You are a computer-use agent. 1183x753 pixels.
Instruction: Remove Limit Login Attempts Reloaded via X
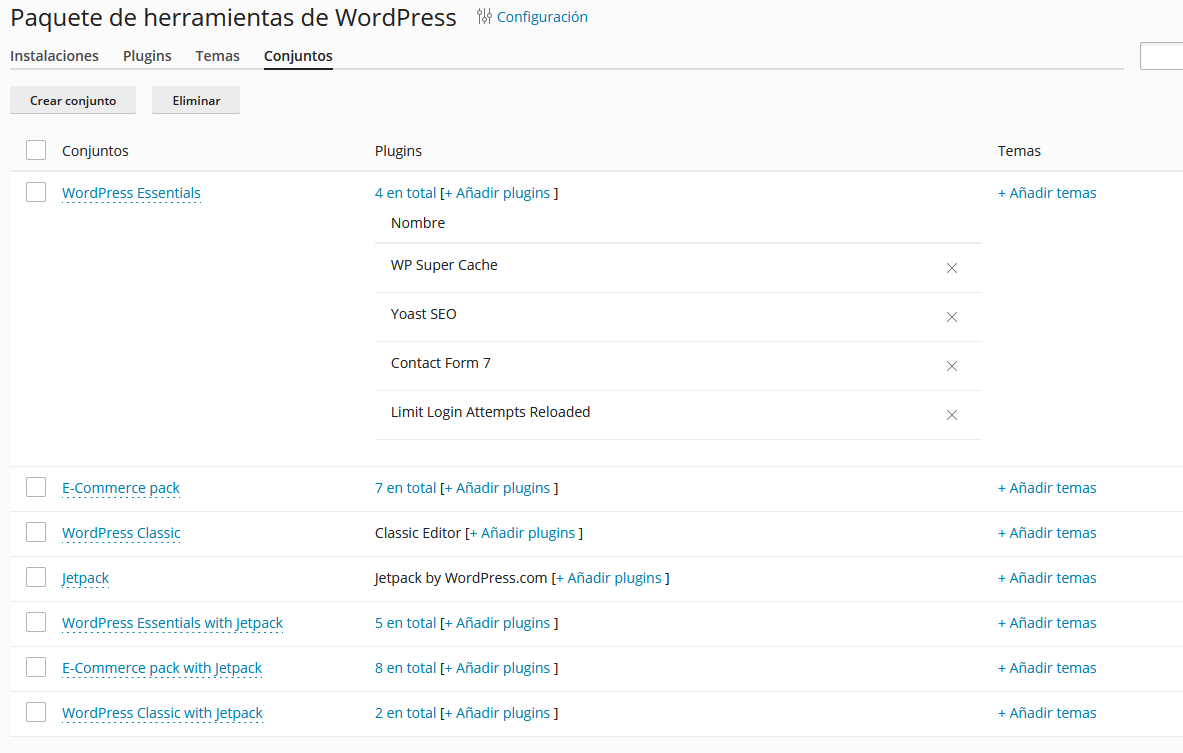point(951,415)
